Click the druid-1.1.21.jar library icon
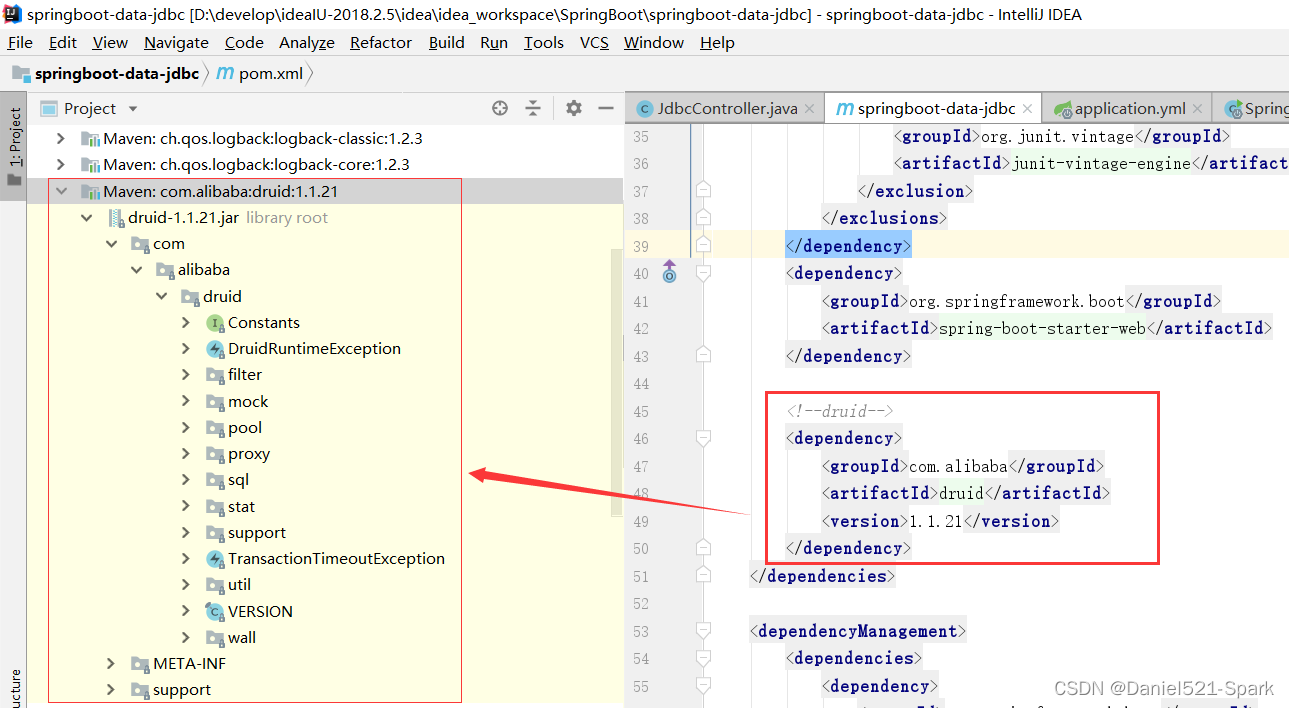This screenshot has height=708, width=1289. 115,218
